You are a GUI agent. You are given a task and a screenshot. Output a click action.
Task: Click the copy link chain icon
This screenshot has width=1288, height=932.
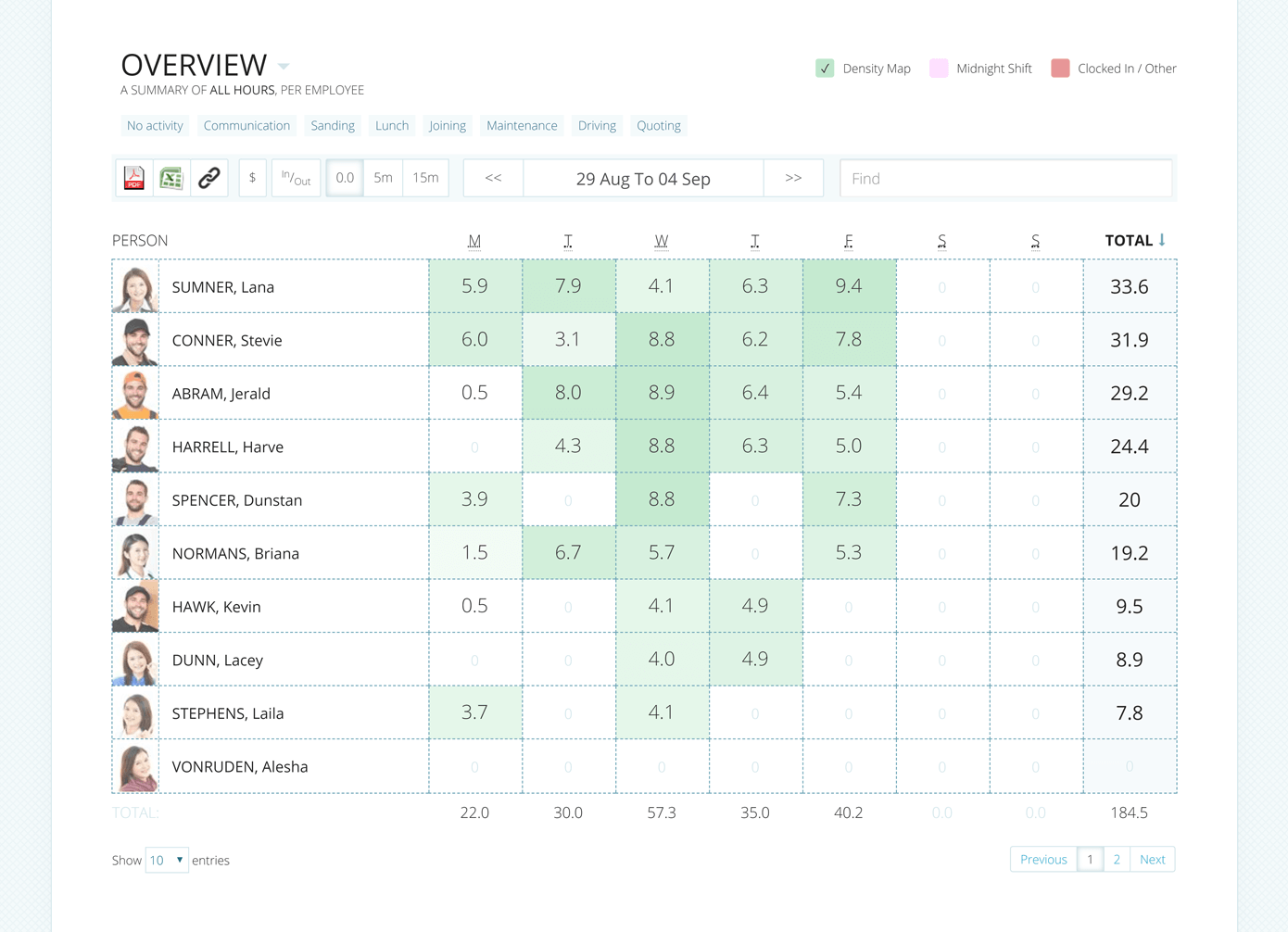point(209,178)
